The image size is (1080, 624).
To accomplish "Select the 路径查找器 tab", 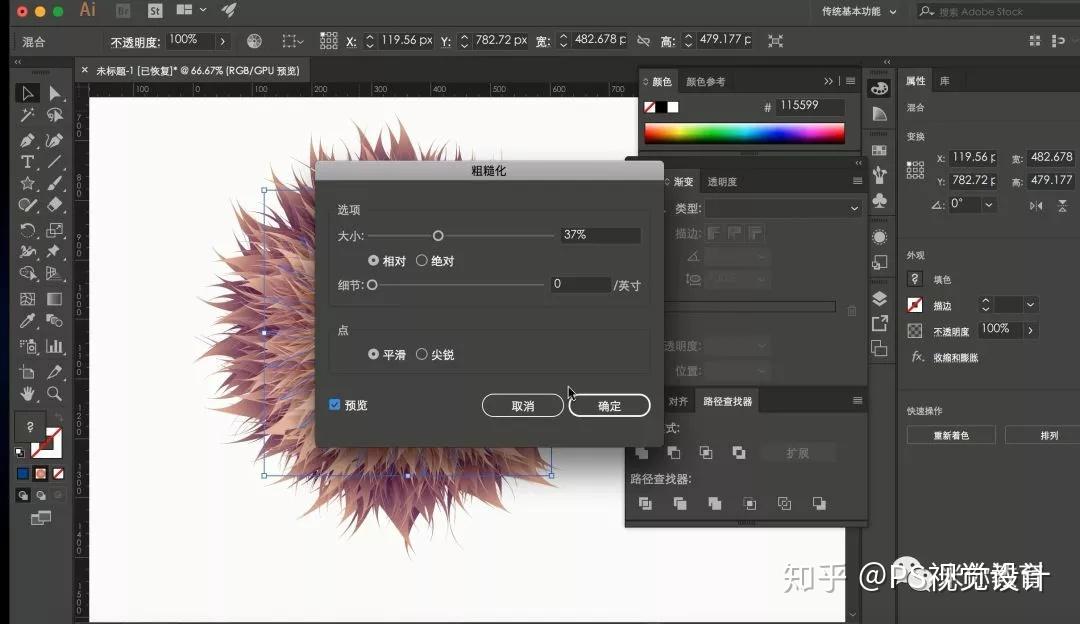I will pyautogui.click(x=727, y=401).
